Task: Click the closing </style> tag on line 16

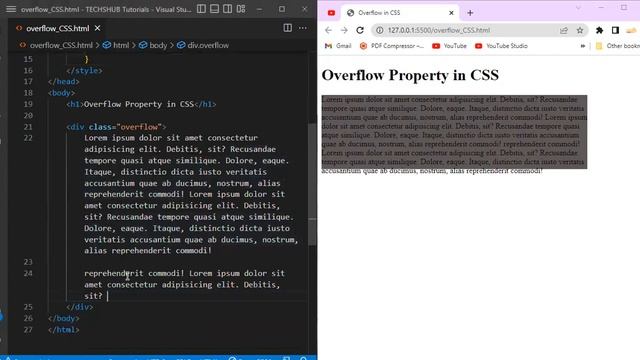Action: click(x=84, y=70)
